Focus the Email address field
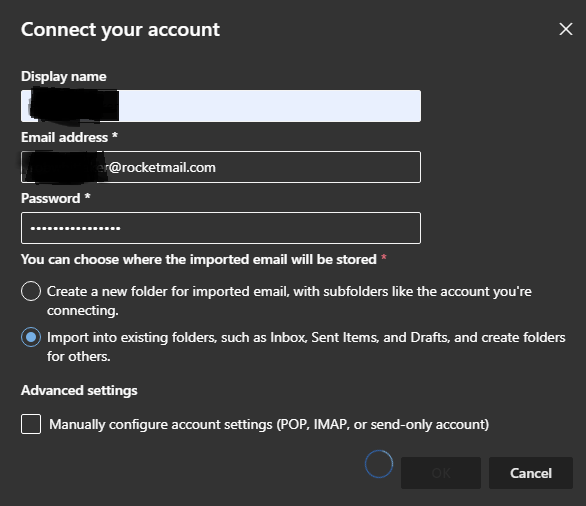This screenshot has height=506, width=586. pos(221,167)
